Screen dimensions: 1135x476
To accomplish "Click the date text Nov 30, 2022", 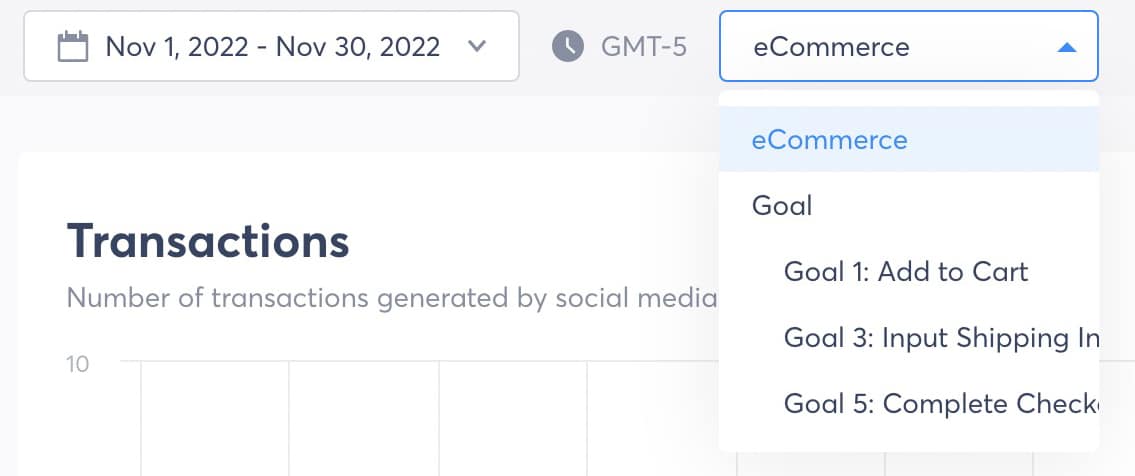I will point(358,47).
